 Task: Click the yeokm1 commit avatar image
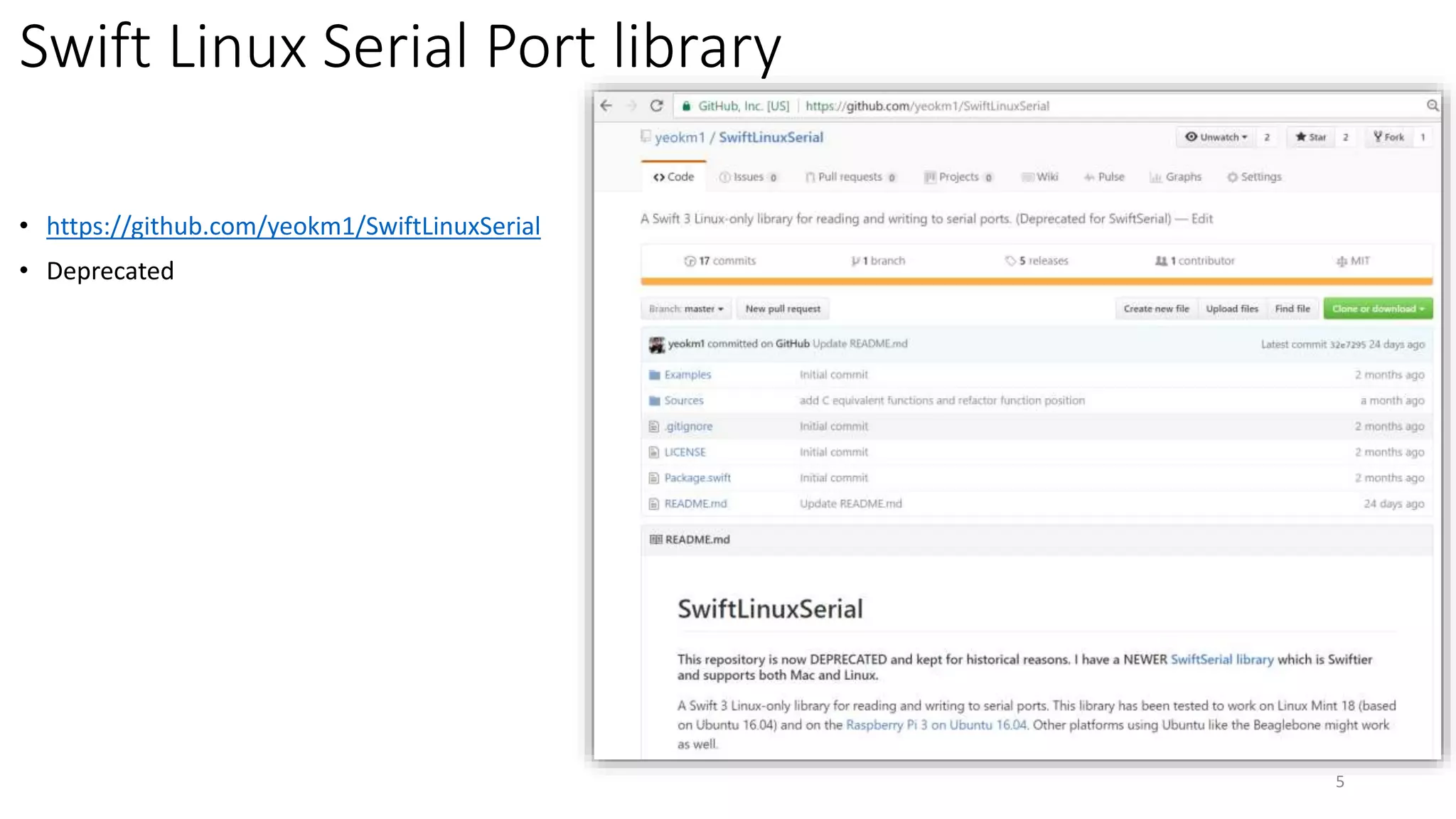pyautogui.click(x=657, y=345)
